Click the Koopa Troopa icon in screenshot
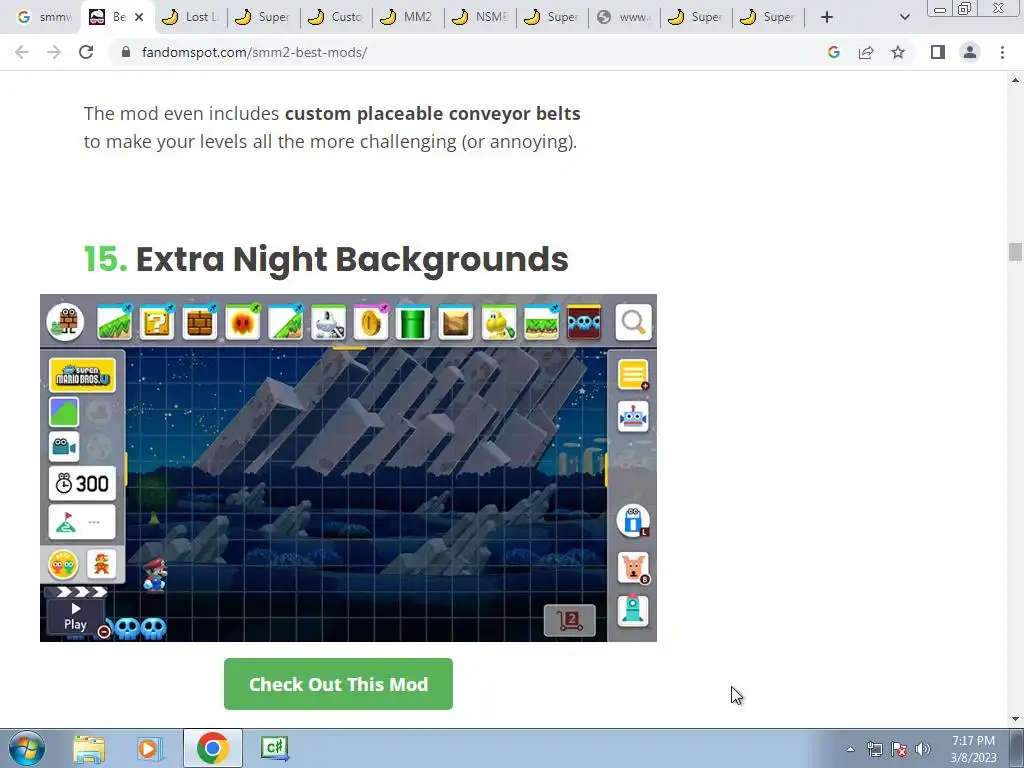Viewport: 1024px width, 768px height. click(499, 322)
